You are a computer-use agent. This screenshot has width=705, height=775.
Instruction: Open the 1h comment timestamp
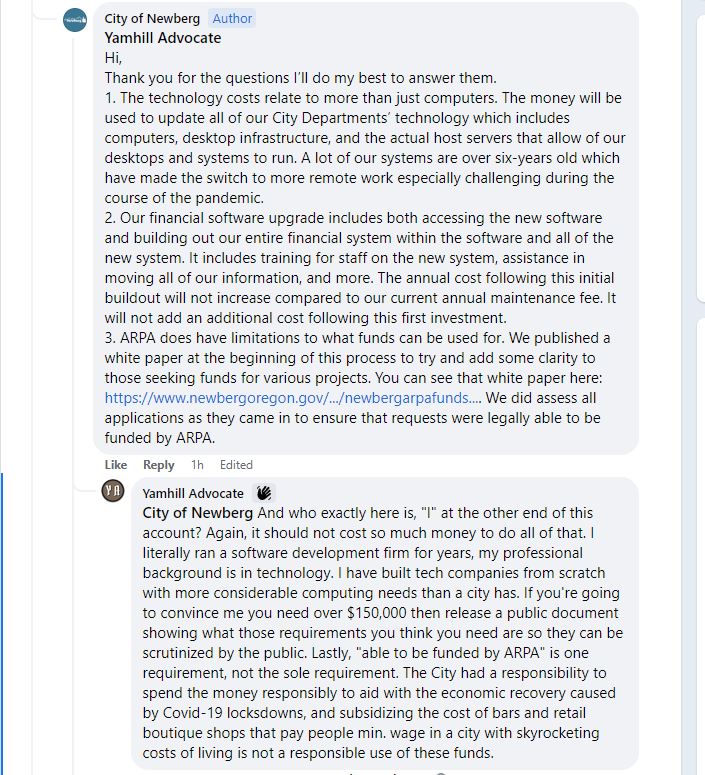[x=197, y=465]
